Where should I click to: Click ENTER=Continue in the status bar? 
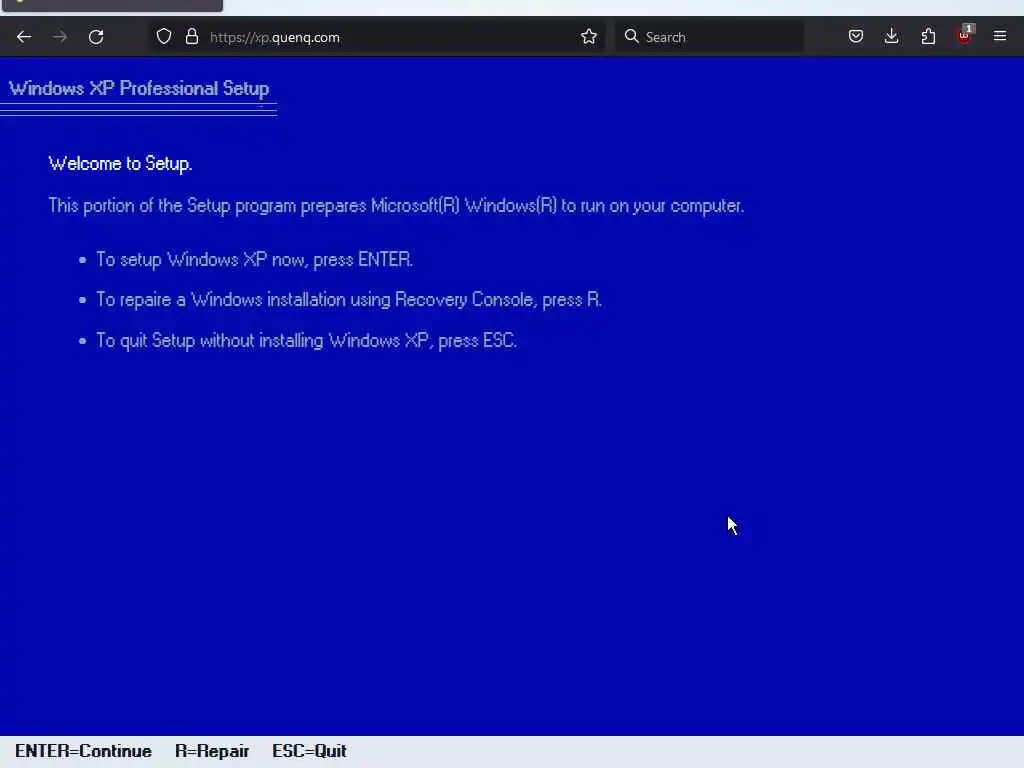(83, 751)
